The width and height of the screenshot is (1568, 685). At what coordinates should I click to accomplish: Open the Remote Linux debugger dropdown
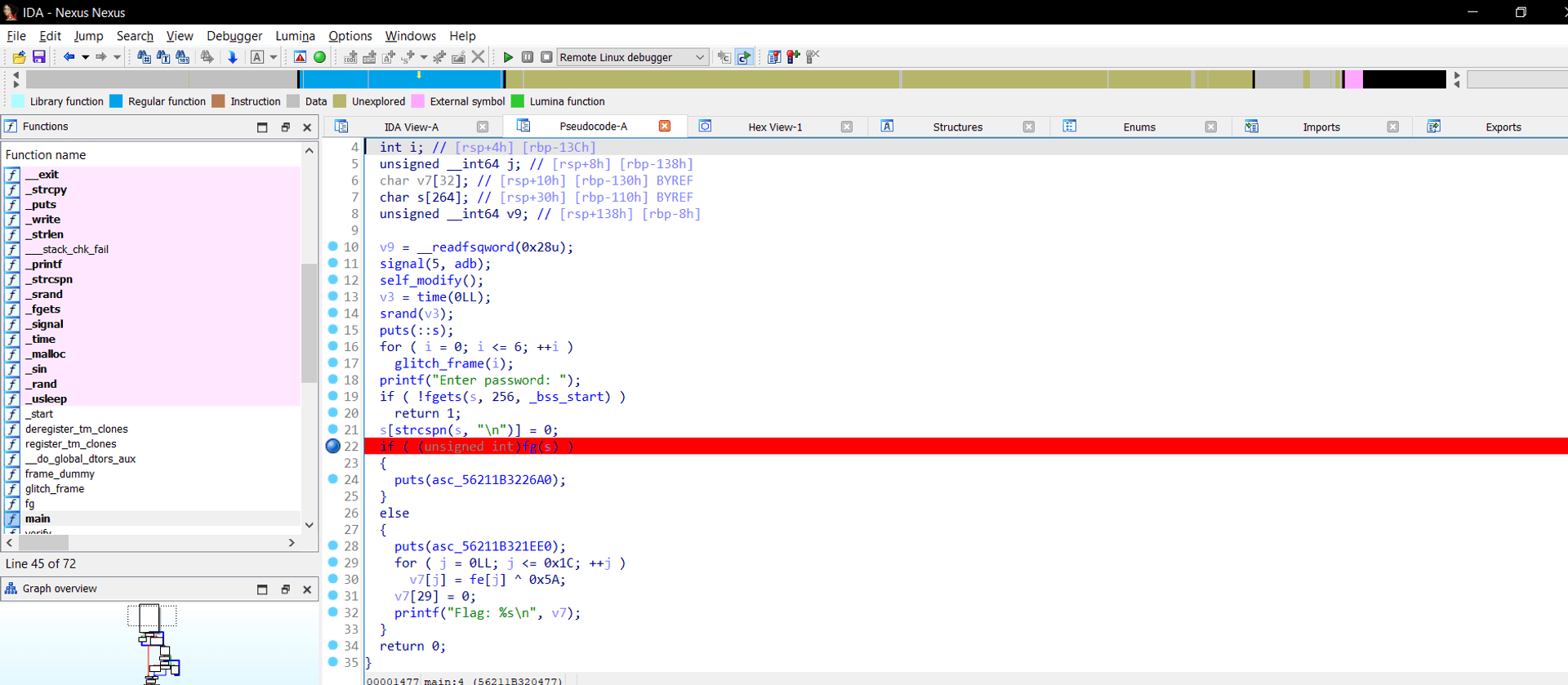point(632,57)
